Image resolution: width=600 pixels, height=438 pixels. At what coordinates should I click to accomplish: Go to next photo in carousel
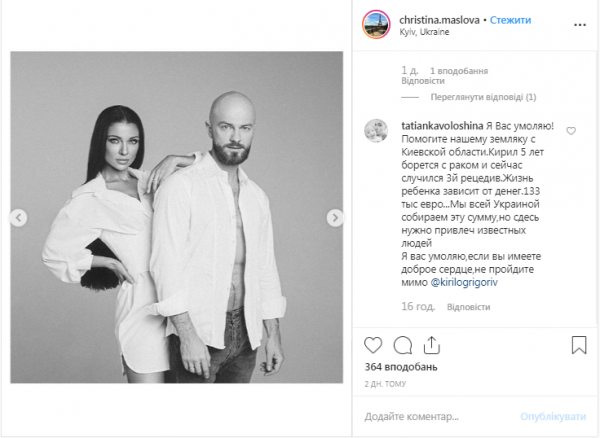335,218
